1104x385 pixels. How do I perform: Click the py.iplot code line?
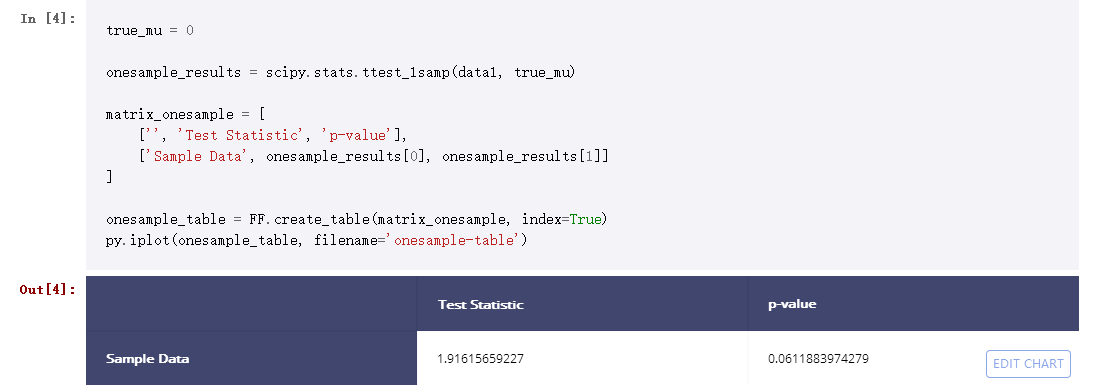click(317, 241)
